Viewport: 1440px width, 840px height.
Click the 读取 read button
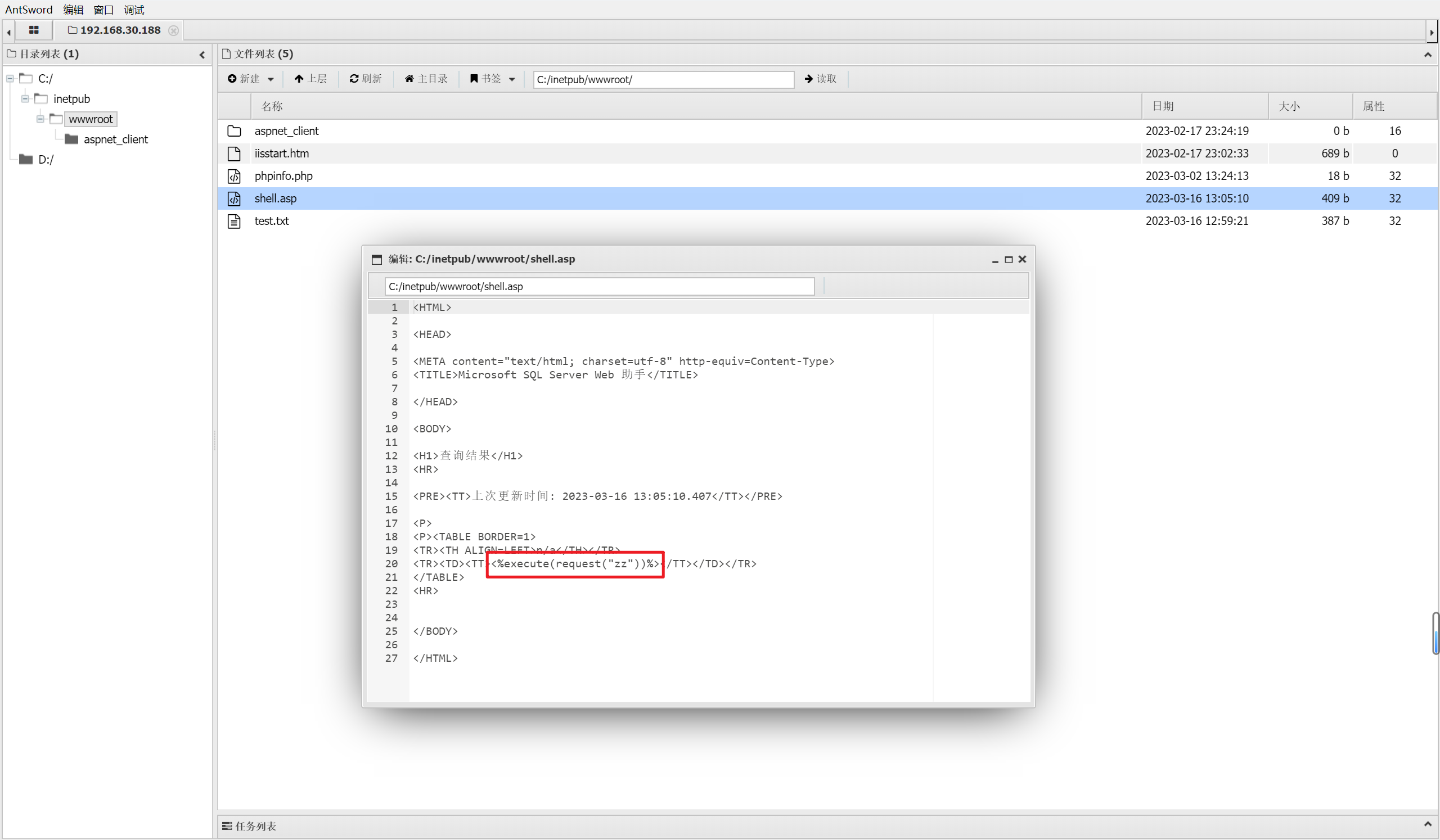pyautogui.click(x=821, y=79)
